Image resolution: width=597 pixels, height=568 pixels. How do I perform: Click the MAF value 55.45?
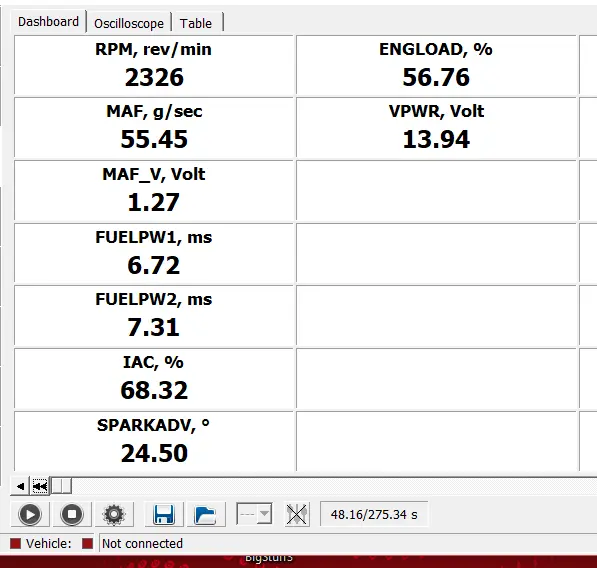pos(154,139)
